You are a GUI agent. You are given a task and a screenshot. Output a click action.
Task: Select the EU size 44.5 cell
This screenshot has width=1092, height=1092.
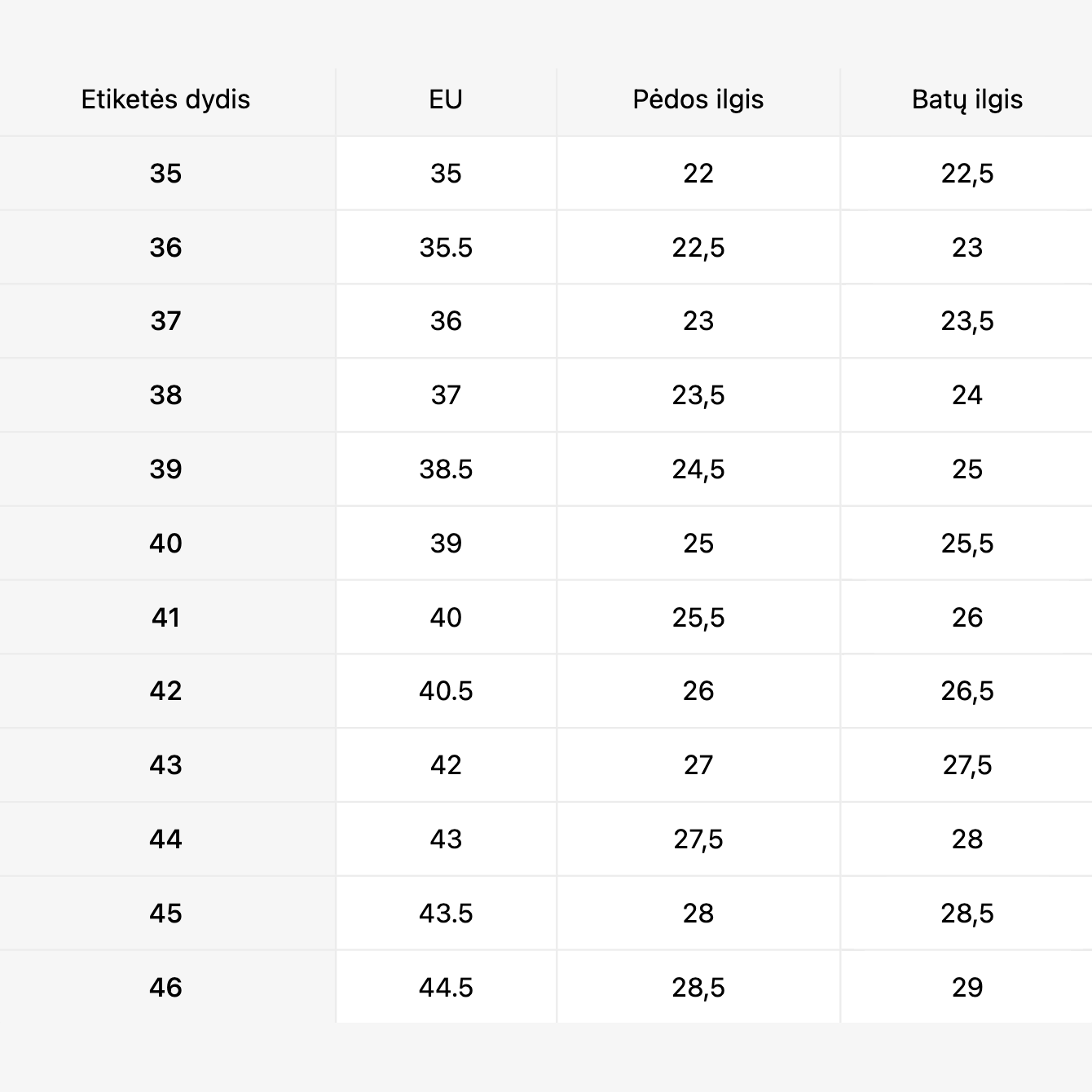point(446,988)
